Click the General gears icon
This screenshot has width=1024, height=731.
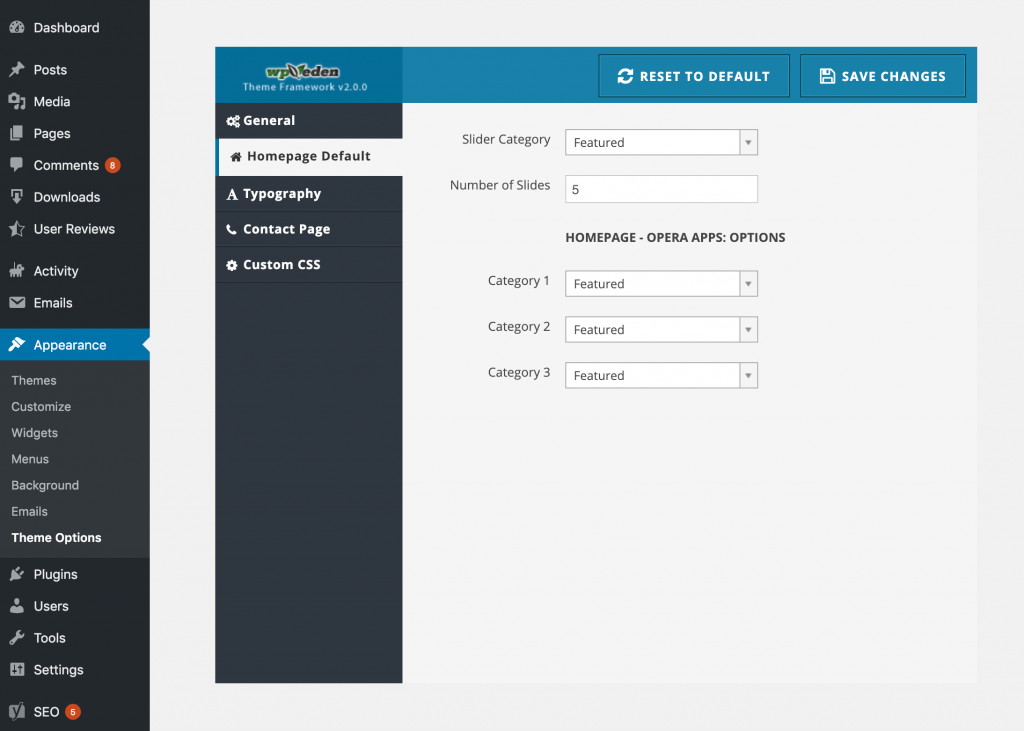coord(233,121)
